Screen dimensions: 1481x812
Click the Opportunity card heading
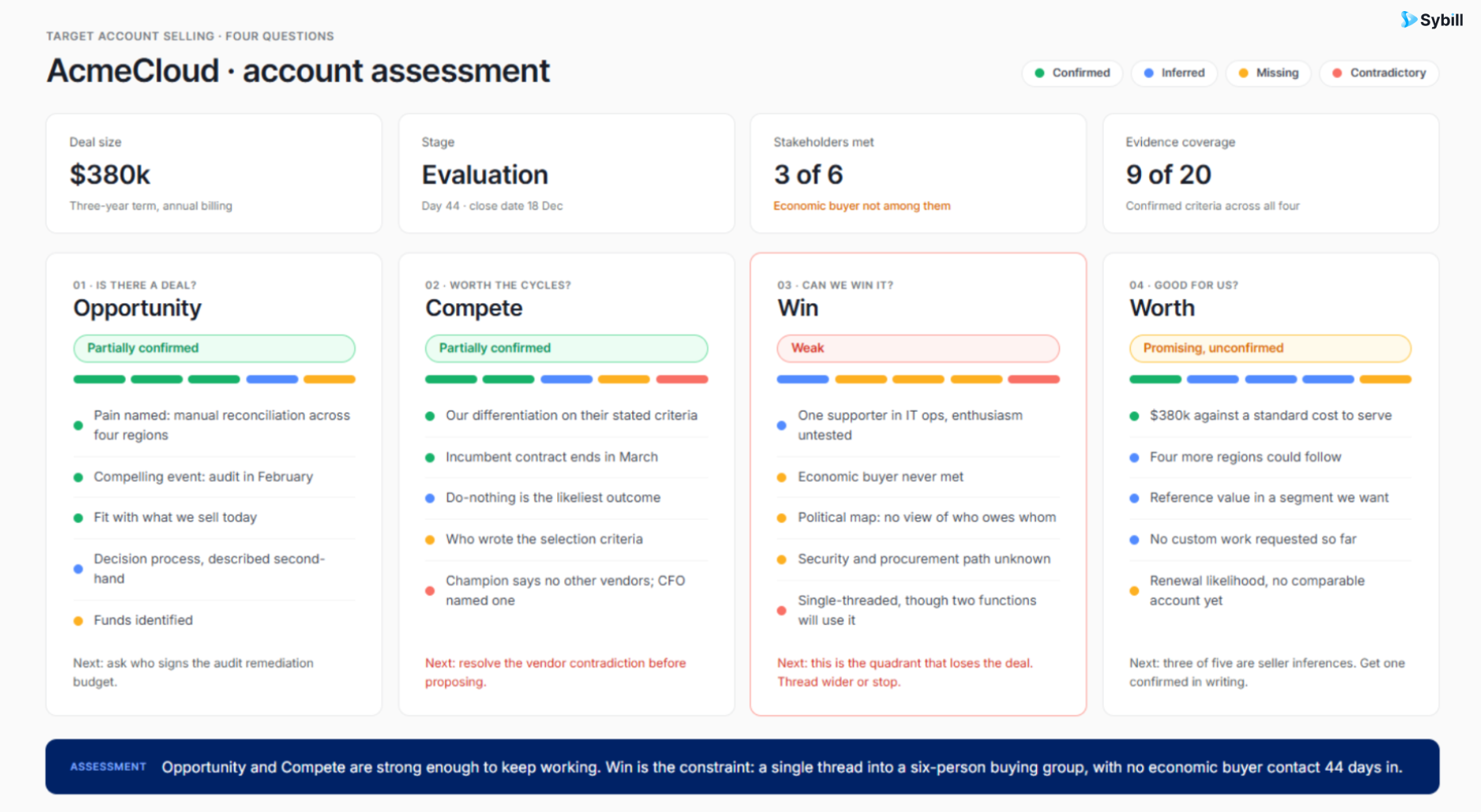click(138, 308)
